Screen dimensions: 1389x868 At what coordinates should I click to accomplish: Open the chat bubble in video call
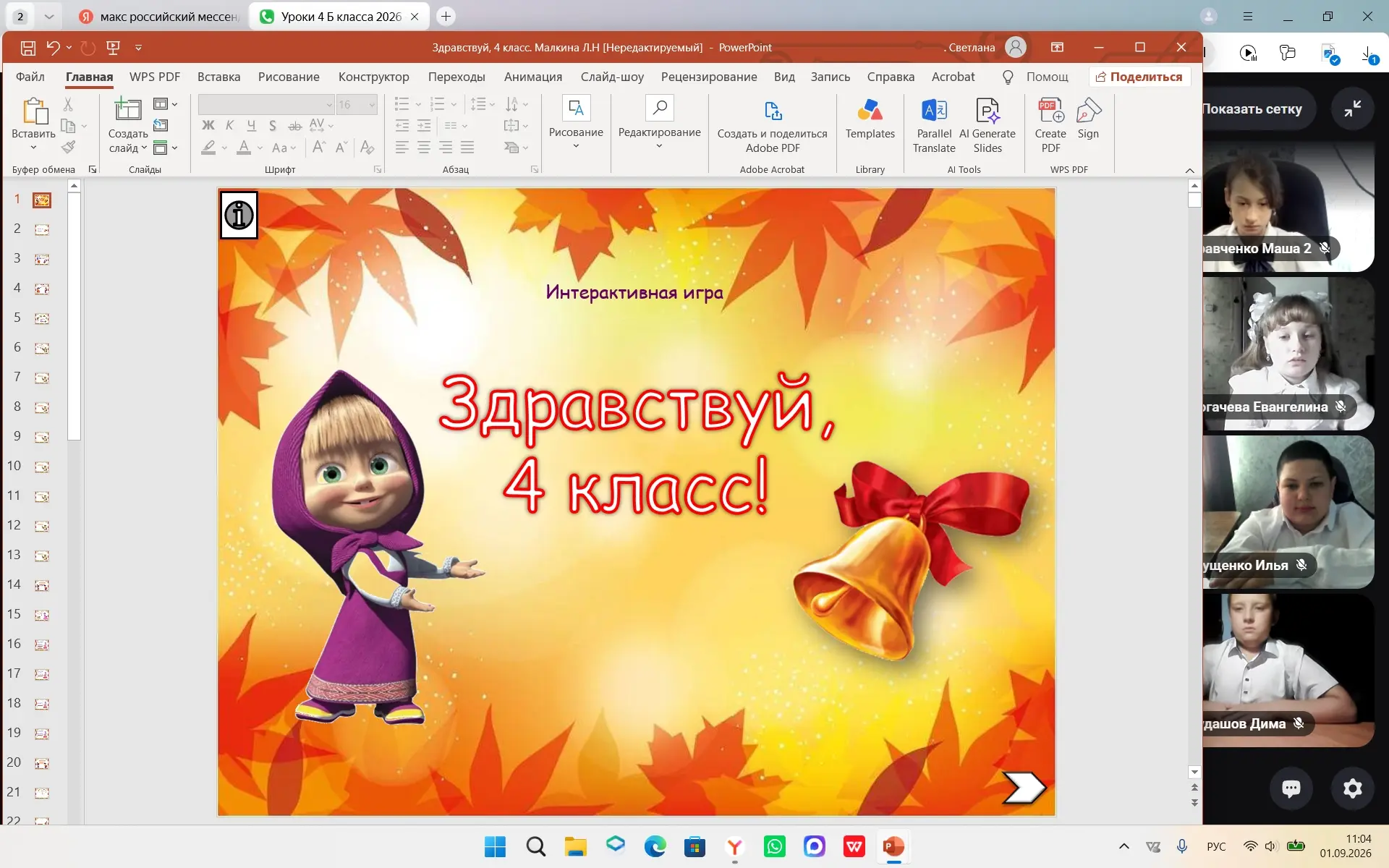pyautogui.click(x=1291, y=788)
